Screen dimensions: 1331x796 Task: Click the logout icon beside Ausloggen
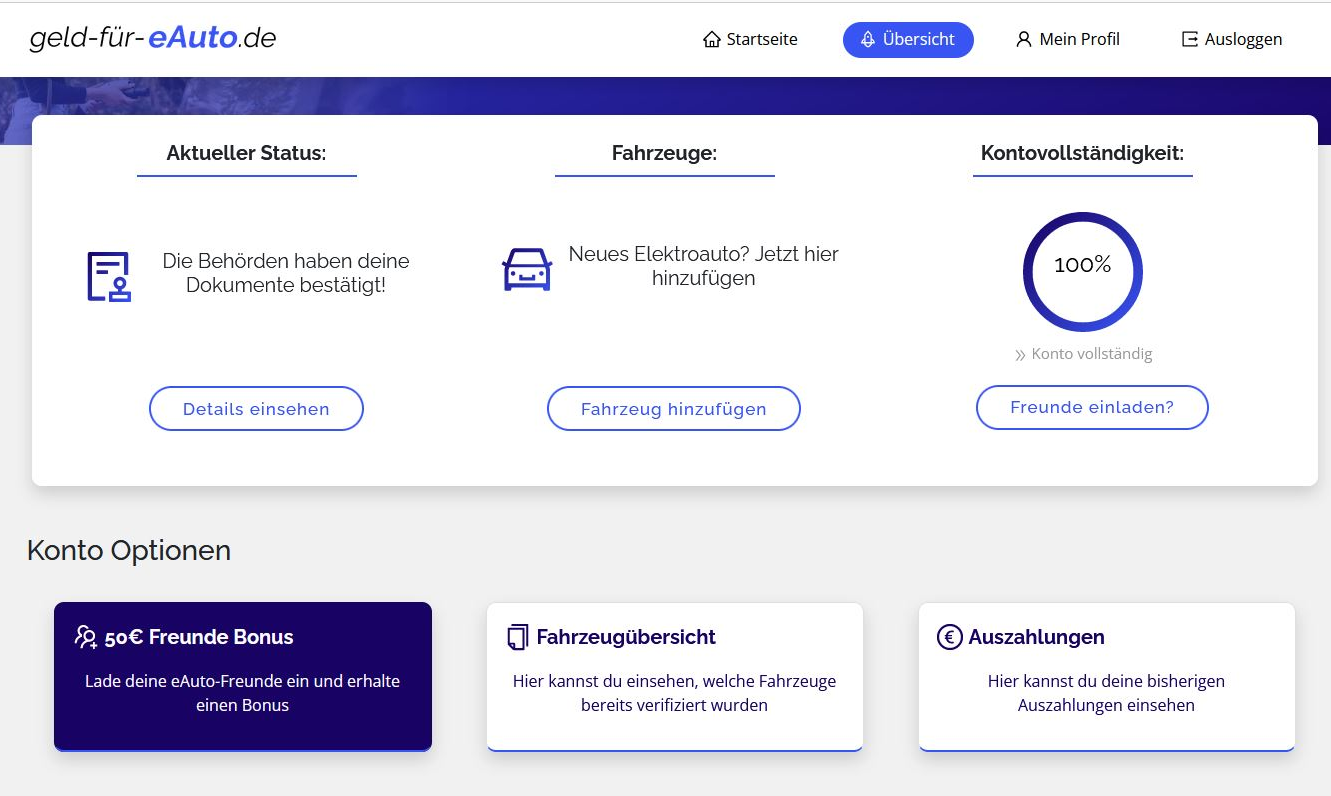[1189, 40]
